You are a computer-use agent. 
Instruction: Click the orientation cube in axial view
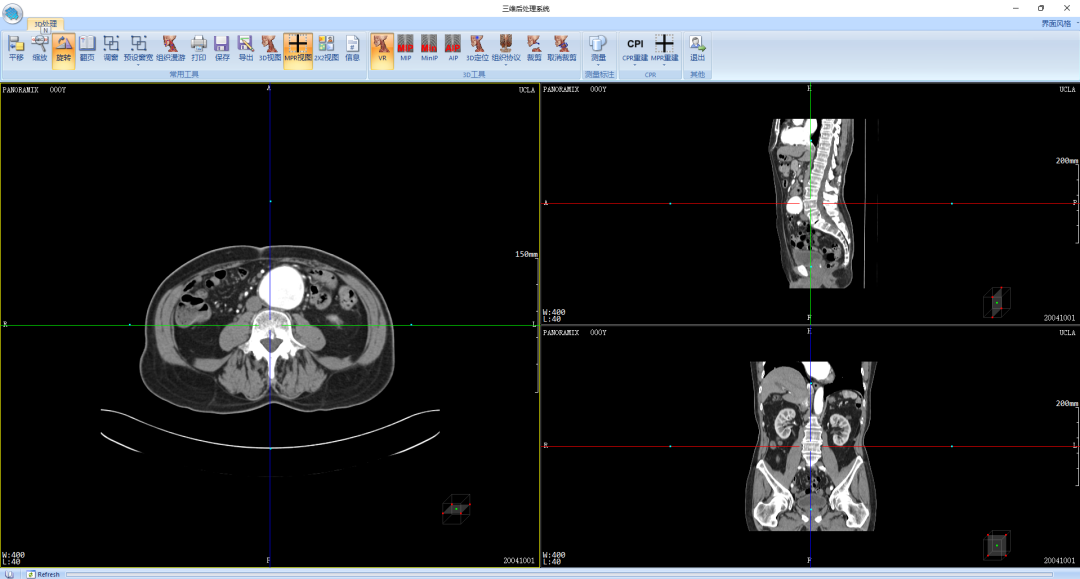pos(455,509)
